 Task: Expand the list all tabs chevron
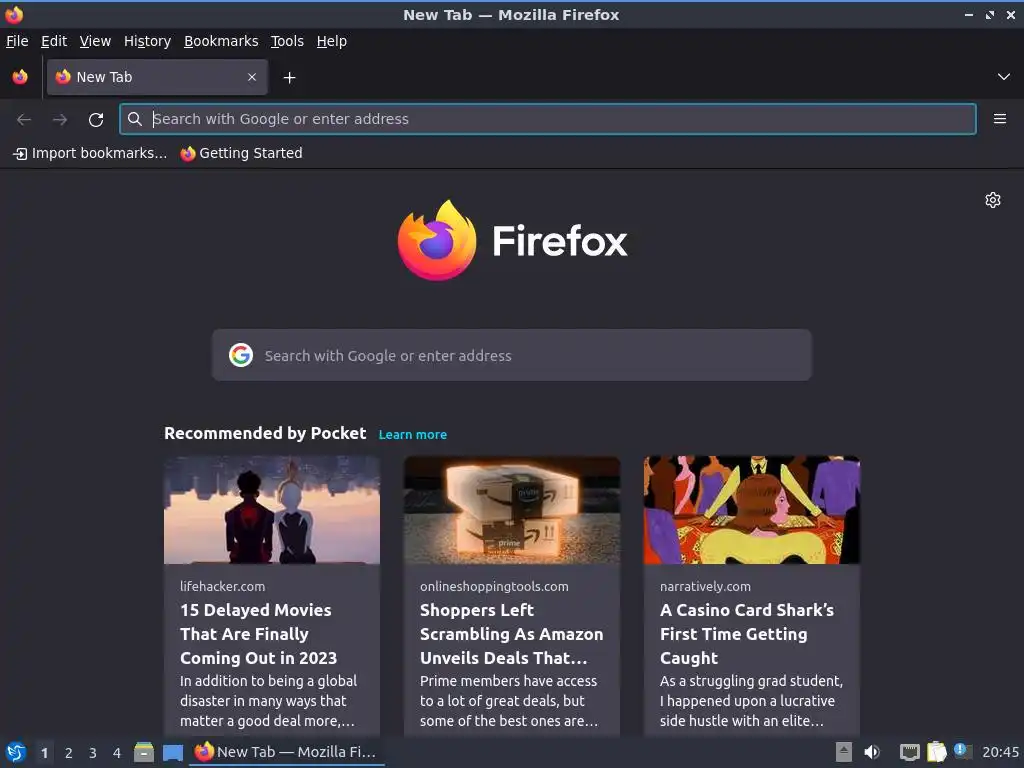pyautogui.click(x=1004, y=77)
